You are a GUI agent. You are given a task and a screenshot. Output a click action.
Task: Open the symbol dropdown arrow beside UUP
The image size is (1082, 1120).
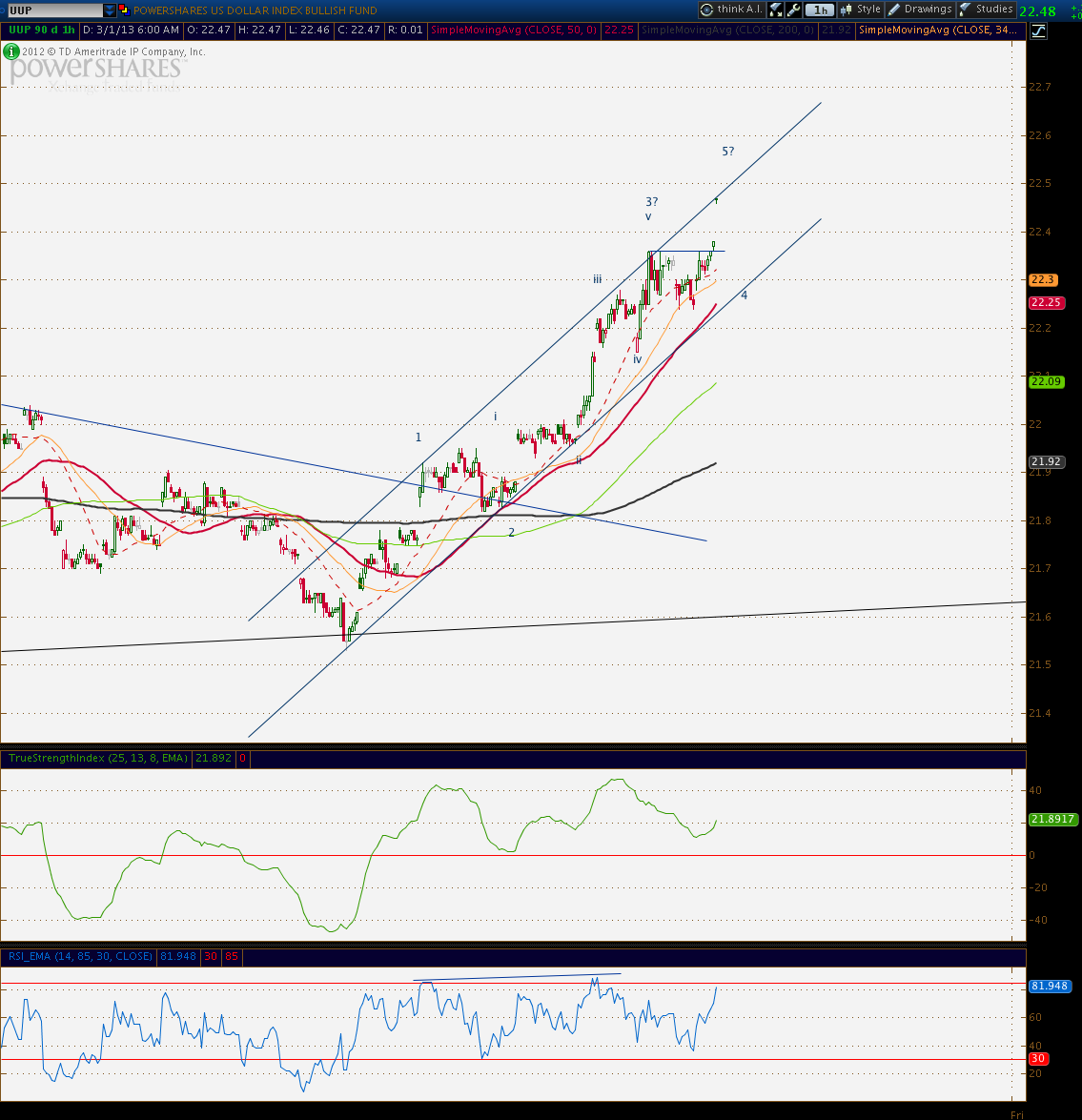coord(110,10)
